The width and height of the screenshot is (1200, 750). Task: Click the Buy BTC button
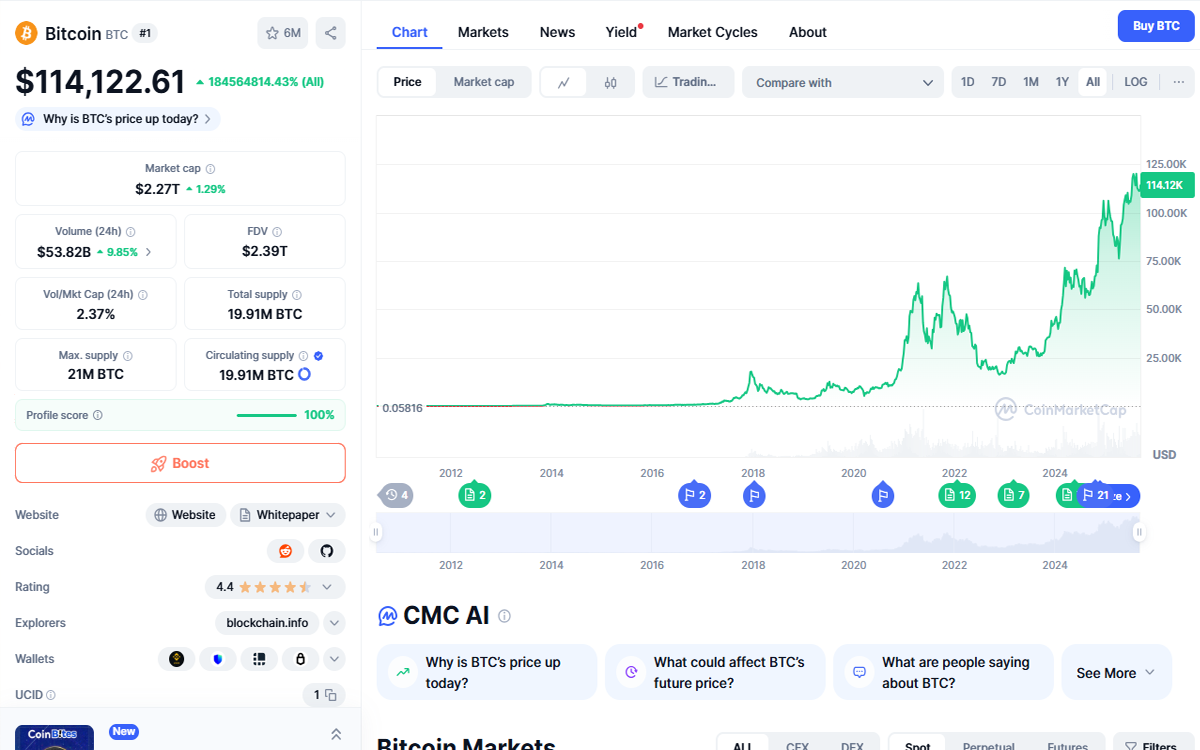pos(1156,26)
